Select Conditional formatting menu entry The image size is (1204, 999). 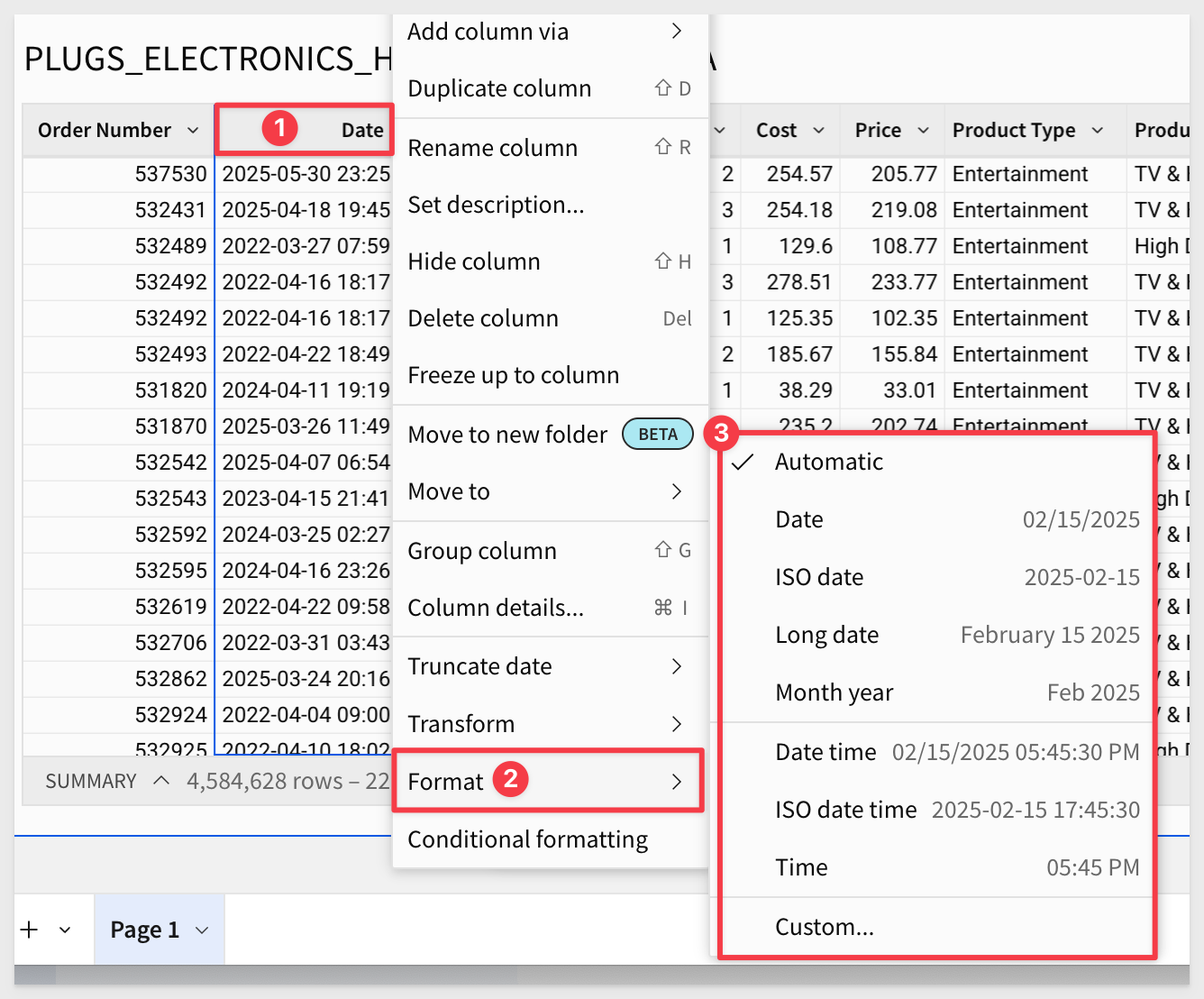coord(527,839)
